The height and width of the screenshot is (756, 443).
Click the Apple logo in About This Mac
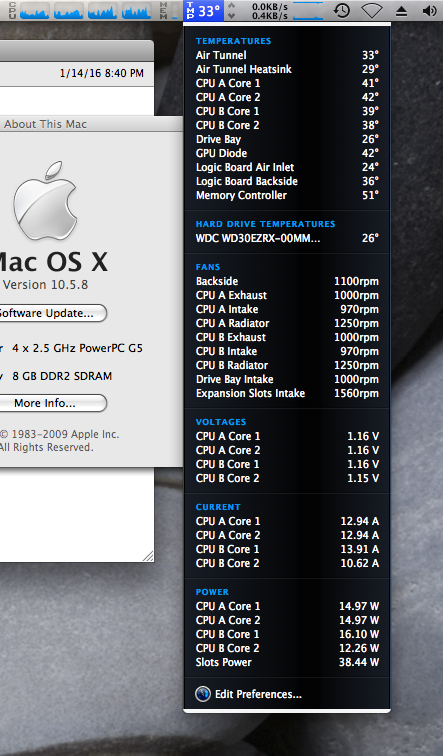[45, 201]
